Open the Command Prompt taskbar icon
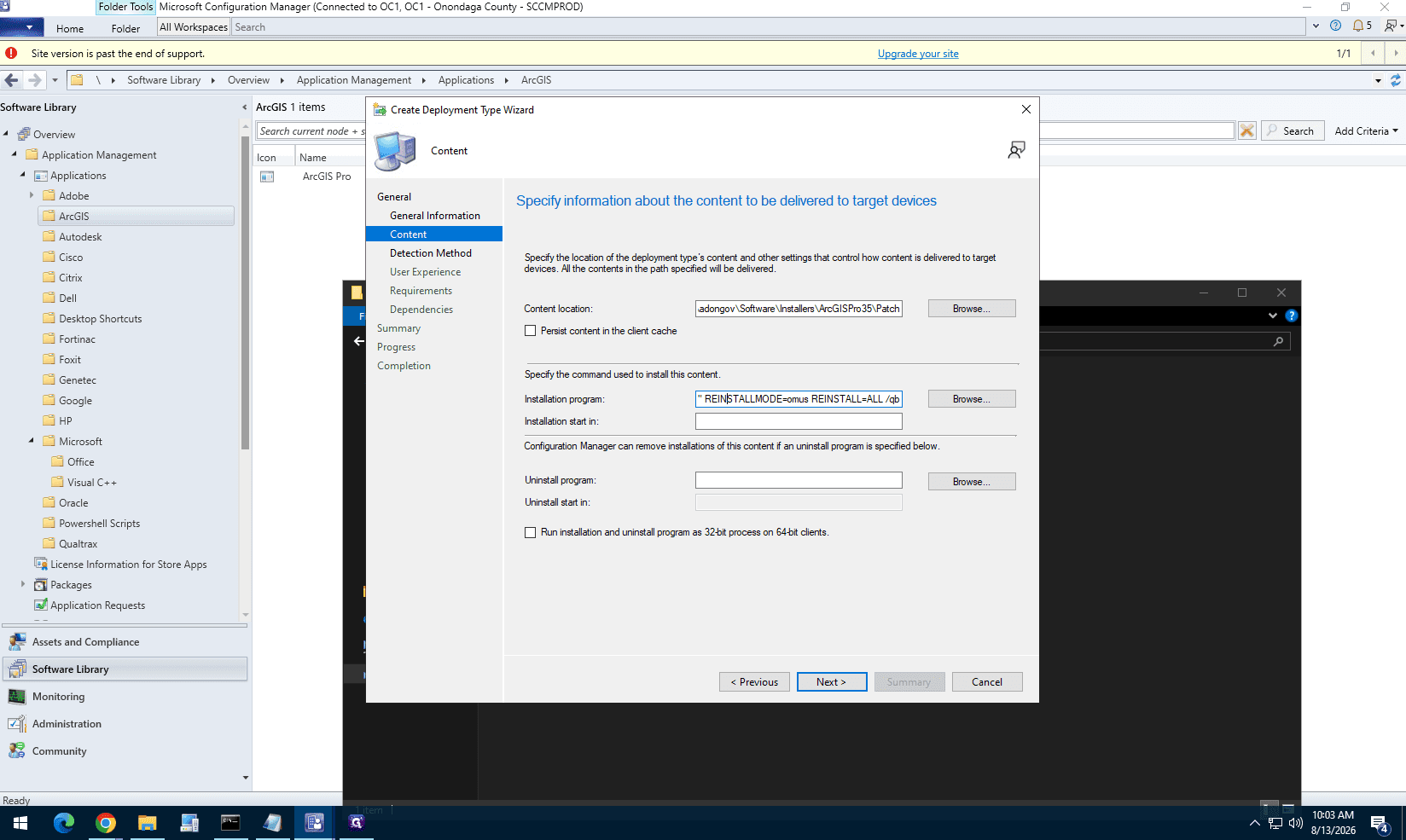 point(231,823)
